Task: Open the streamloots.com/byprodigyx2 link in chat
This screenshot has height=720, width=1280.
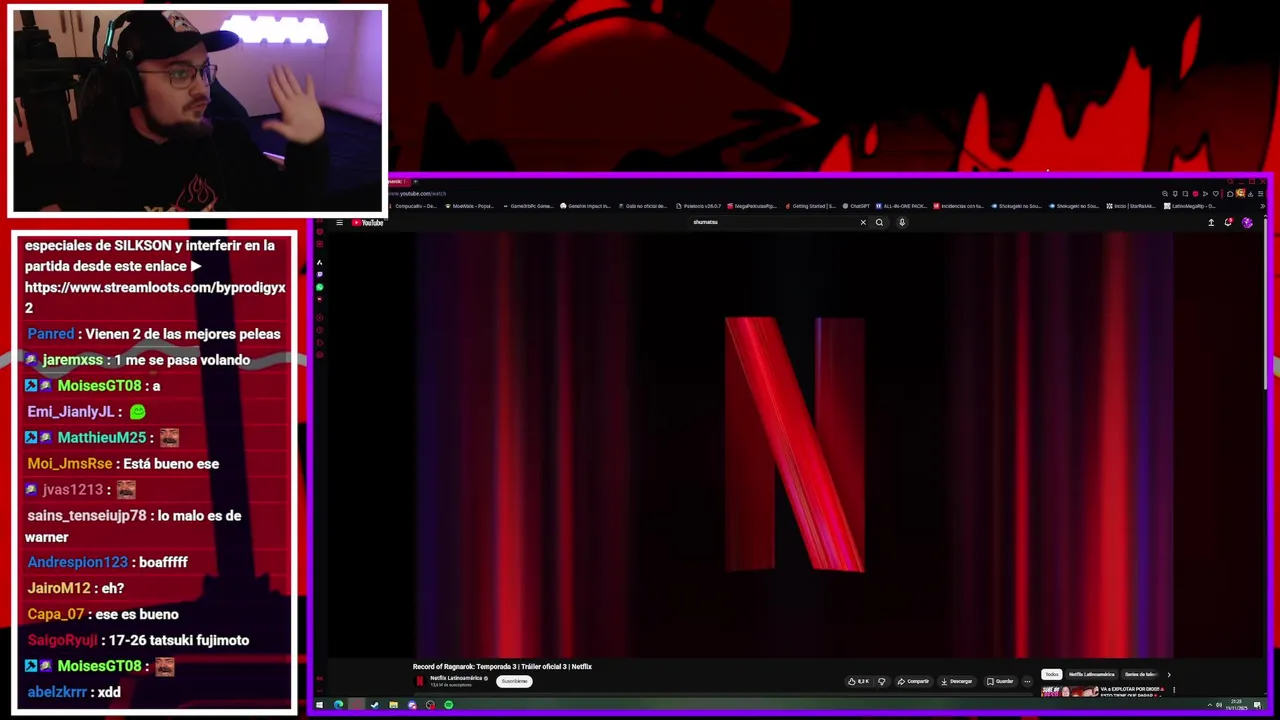Action: click(x=155, y=297)
